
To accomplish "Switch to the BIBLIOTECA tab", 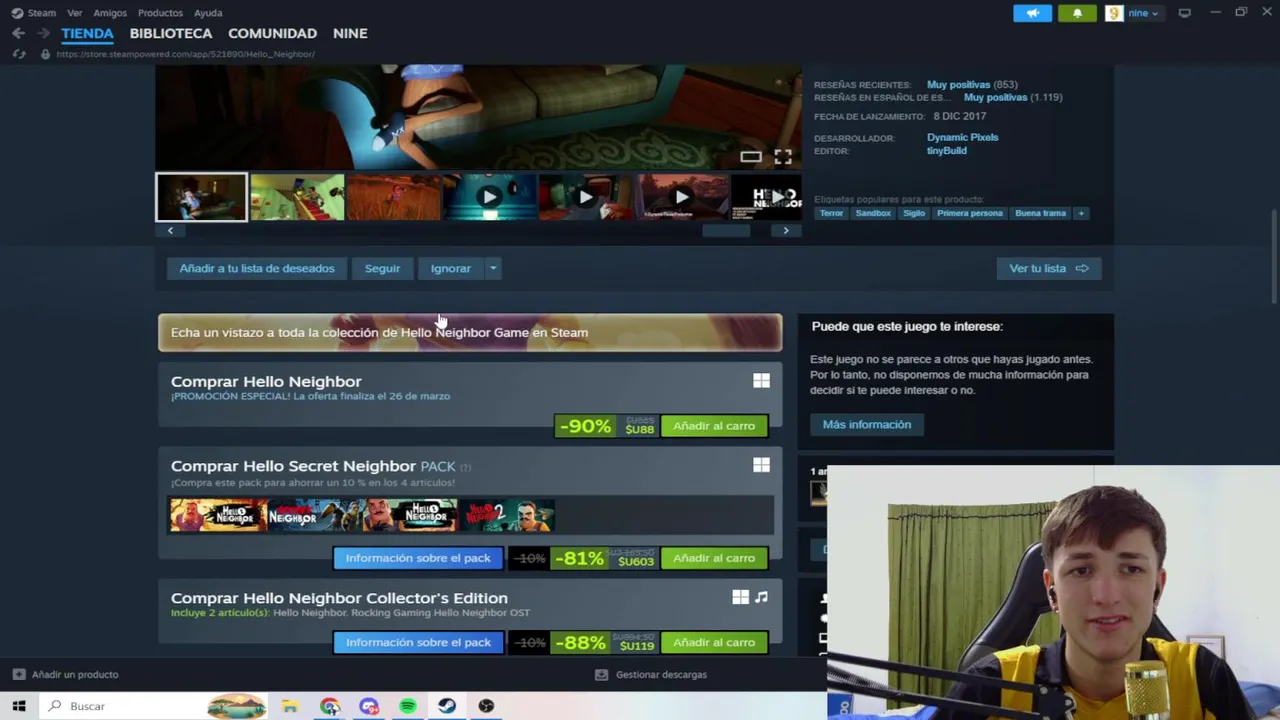I will 171,33.
